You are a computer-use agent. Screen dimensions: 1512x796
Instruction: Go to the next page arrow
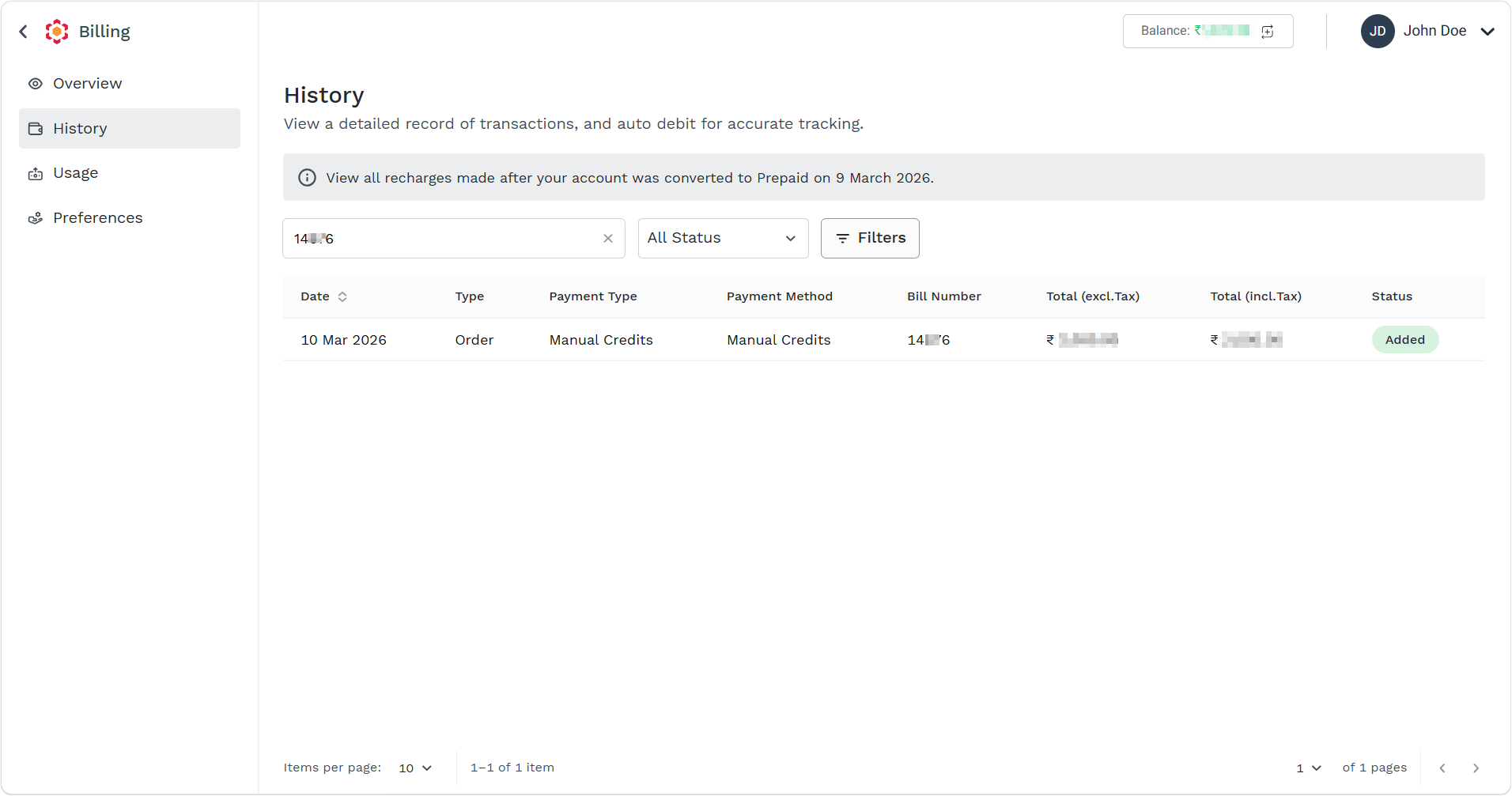tap(1476, 768)
